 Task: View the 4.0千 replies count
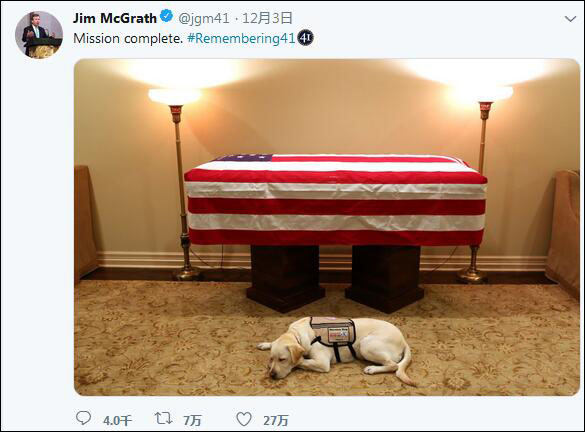pos(117,421)
